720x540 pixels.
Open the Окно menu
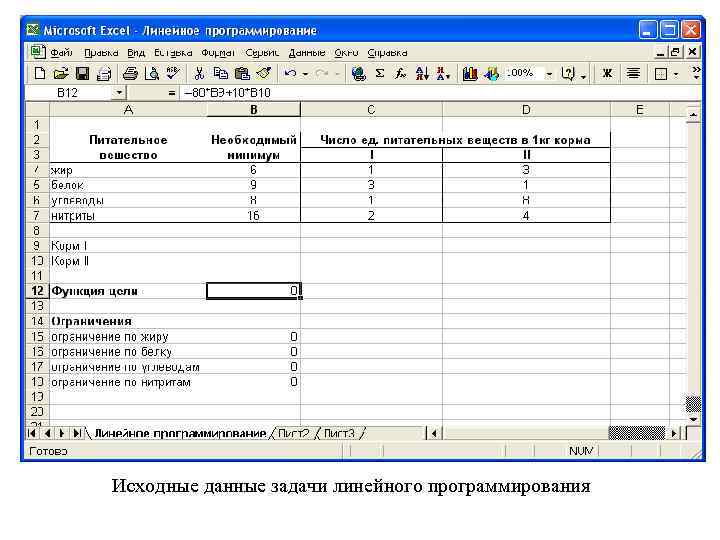(x=346, y=53)
